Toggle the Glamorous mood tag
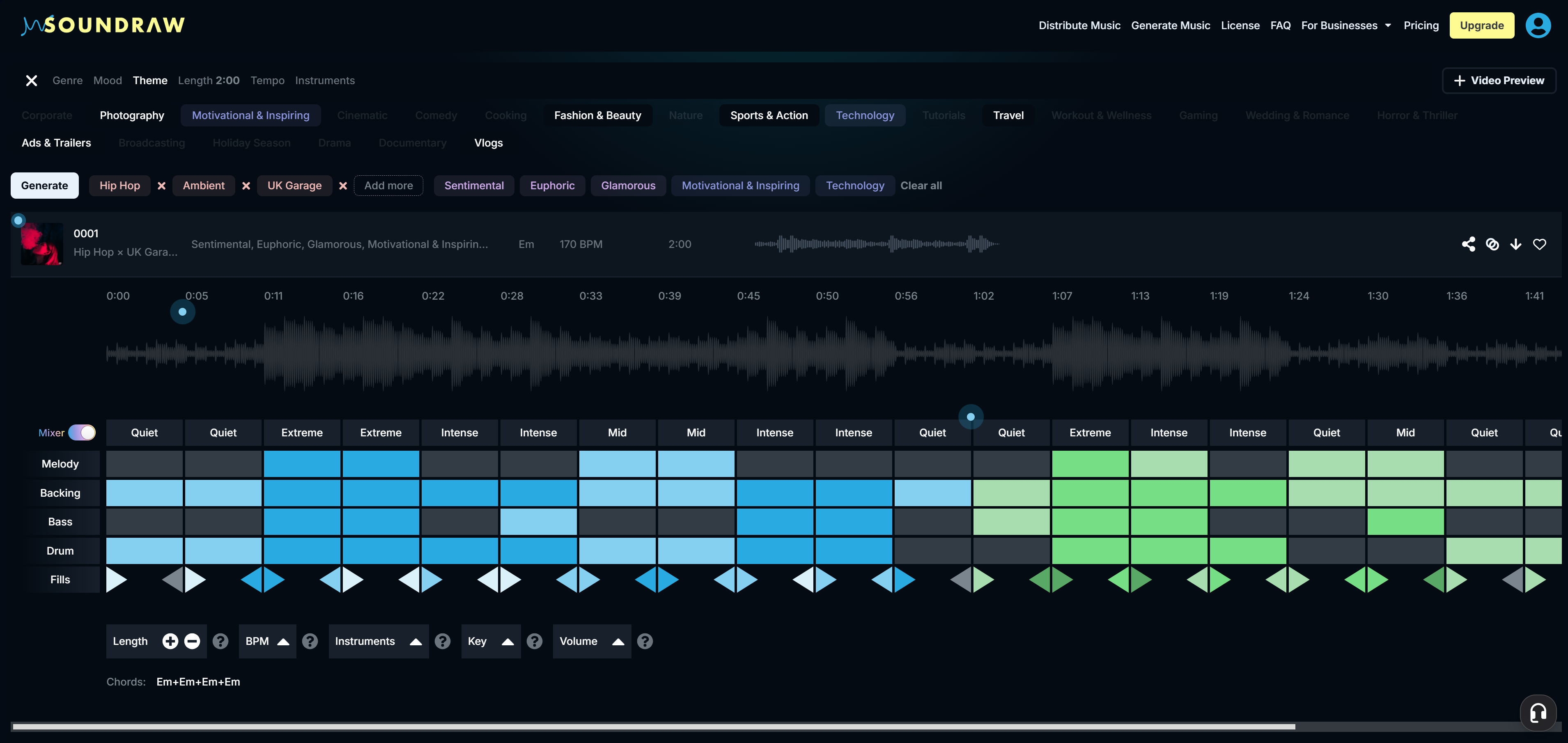Screen dimensions: 1568x743 [628, 186]
